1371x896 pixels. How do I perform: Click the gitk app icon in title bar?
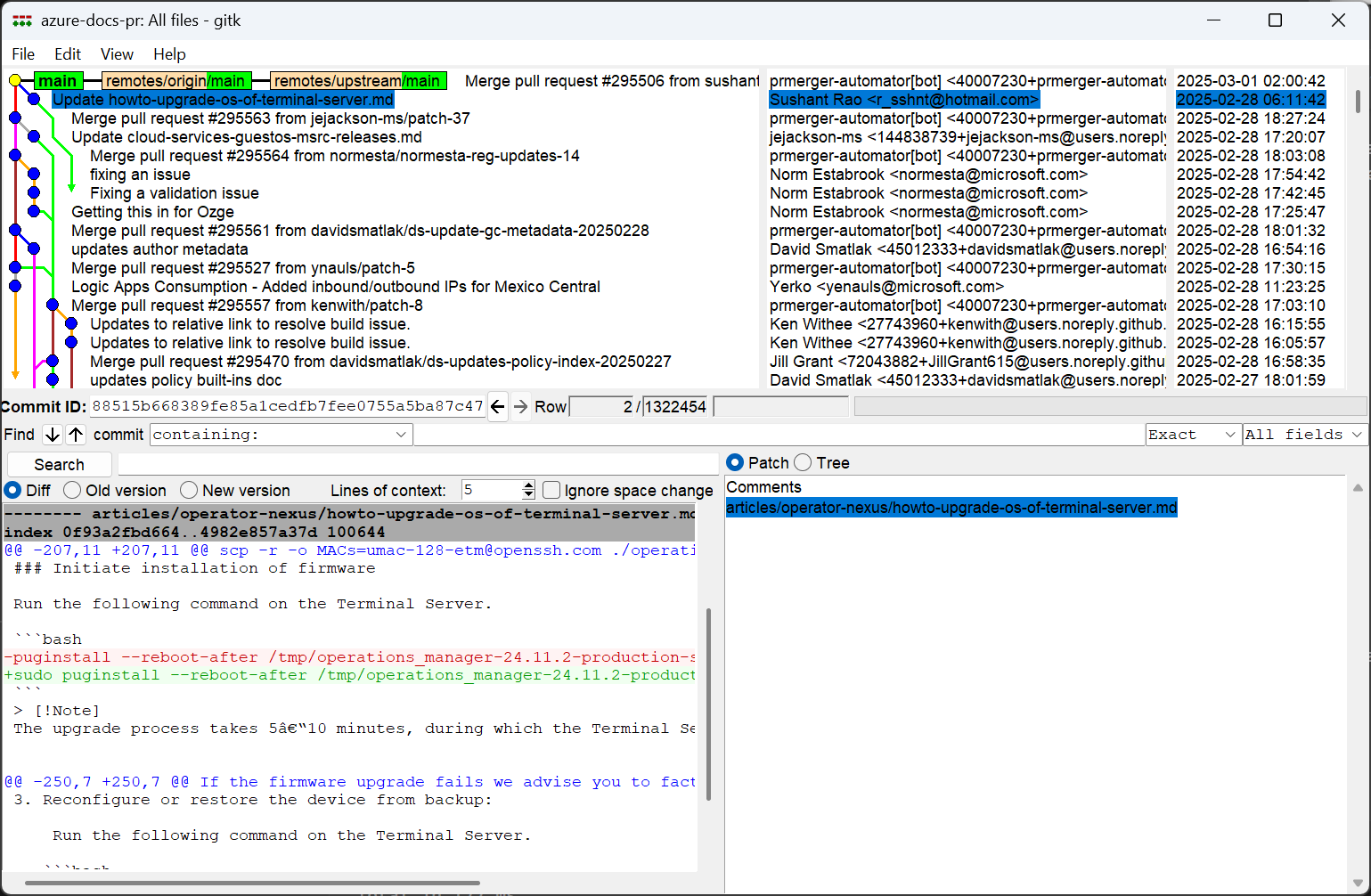pos(21,20)
